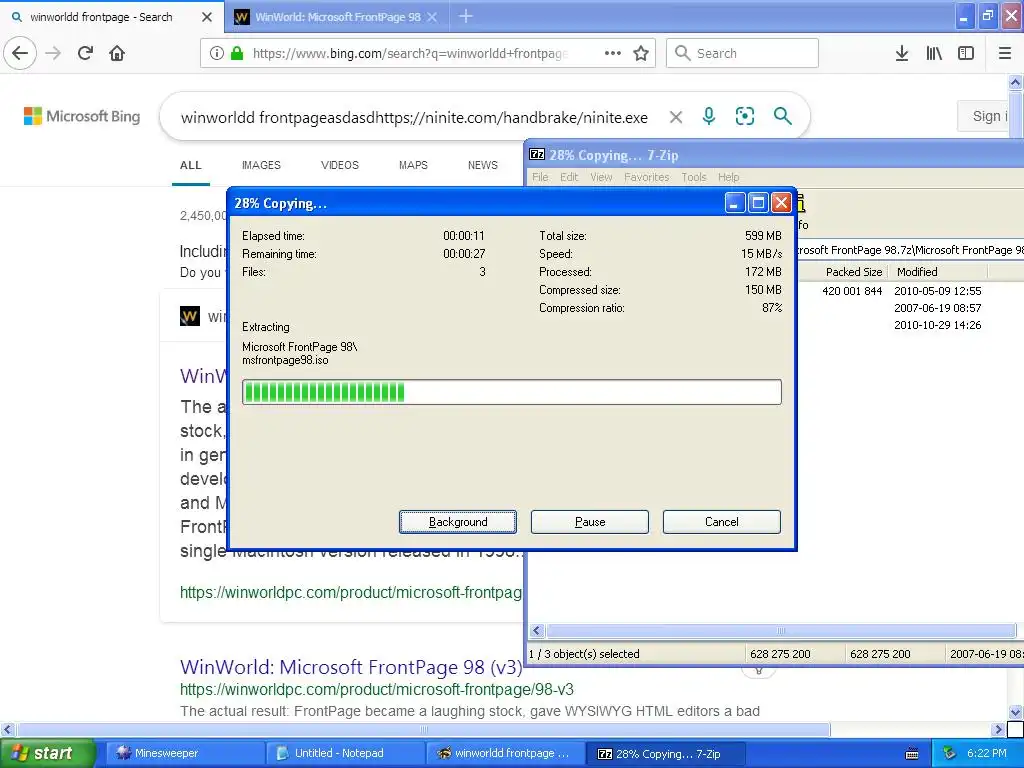Sort by the Packed Size column header
Image resolution: width=1024 pixels, height=768 pixels.
(x=854, y=272)
